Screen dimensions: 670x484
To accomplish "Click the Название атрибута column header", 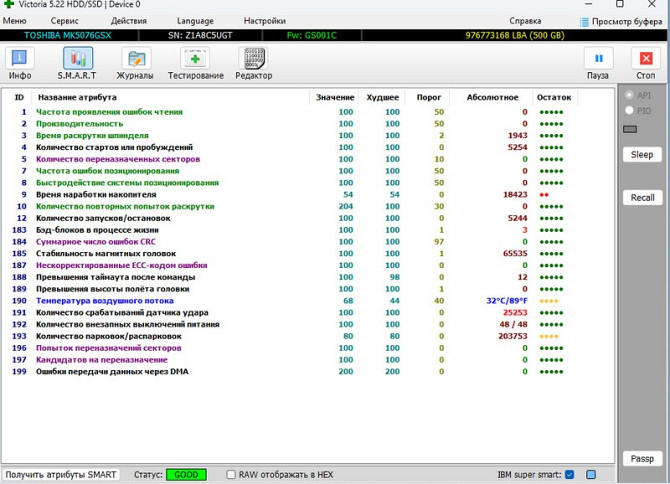I will (77, 97).
